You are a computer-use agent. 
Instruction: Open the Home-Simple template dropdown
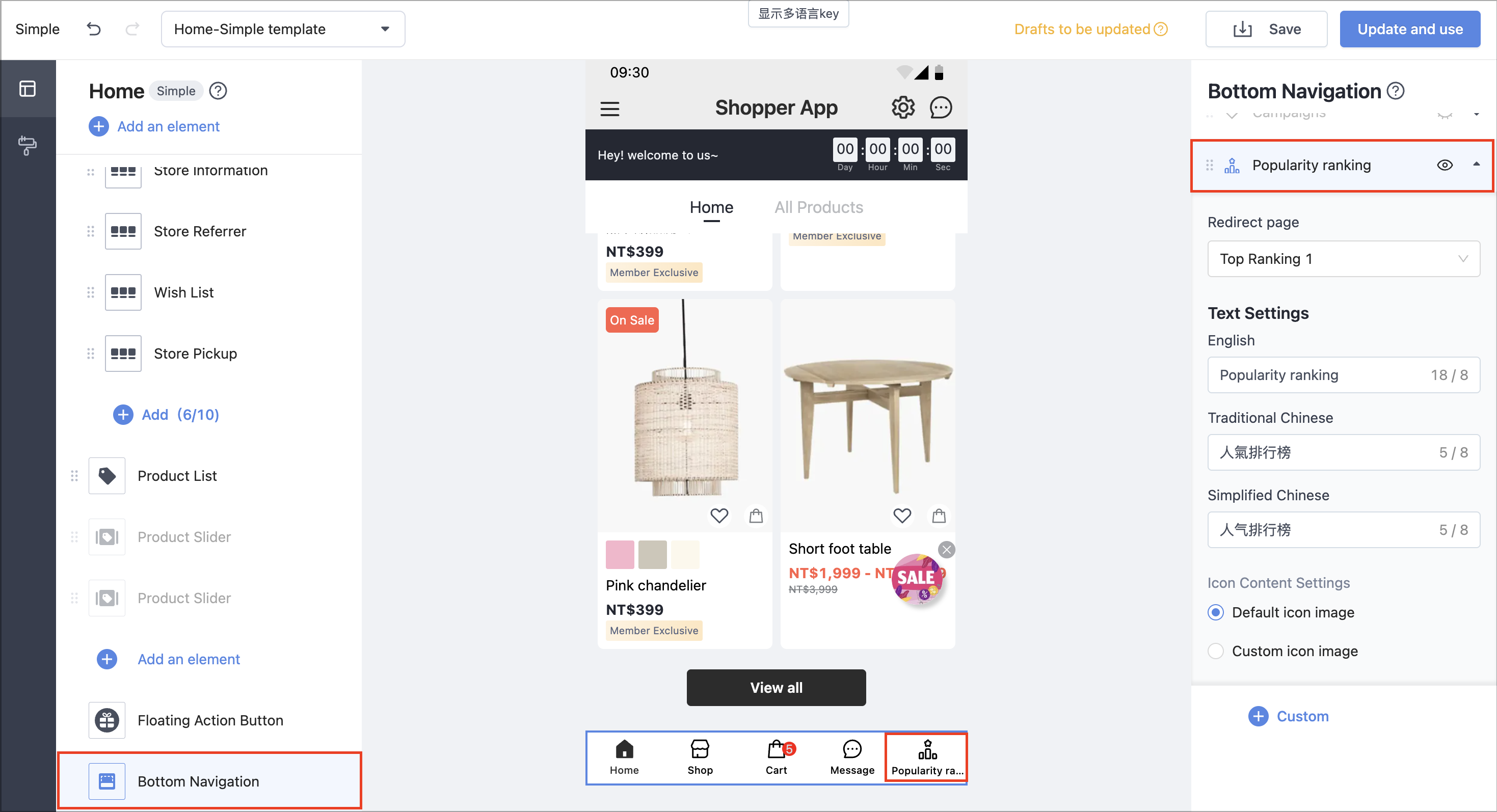283,29
